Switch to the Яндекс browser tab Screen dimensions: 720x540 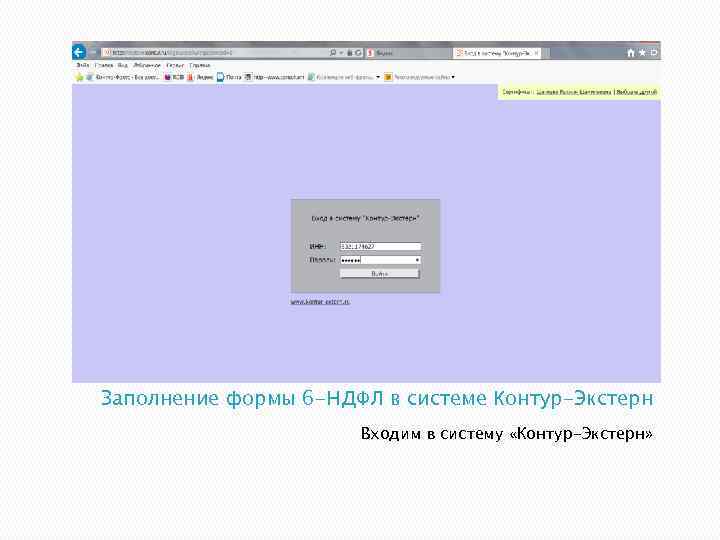click(409, 53)
